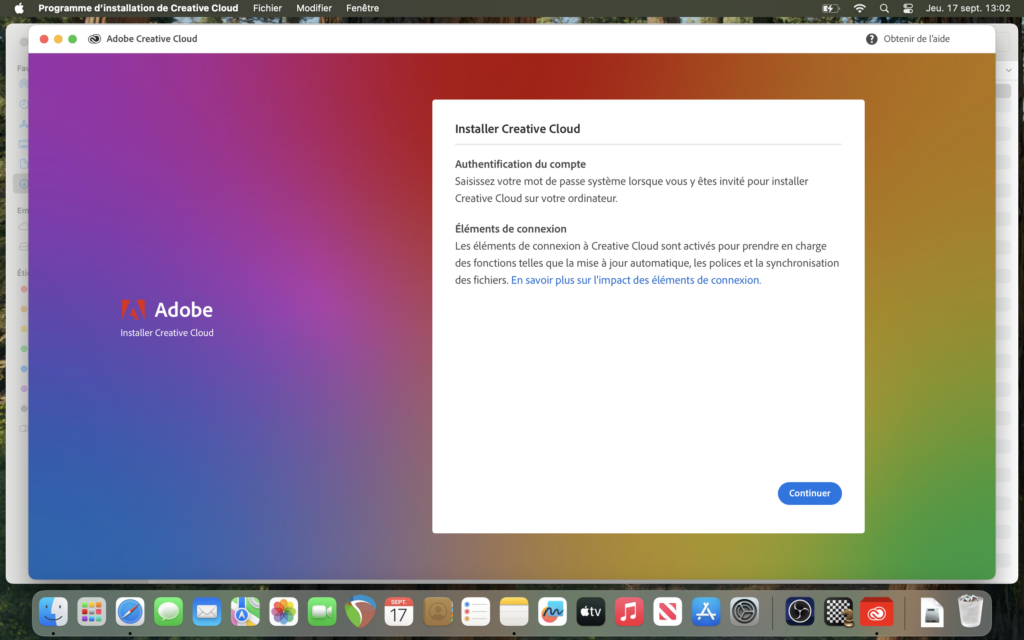Launch Safari from the Dock
Image resolution: width=1024 pixels, height=640 pixels.
(x=130, y=612)
